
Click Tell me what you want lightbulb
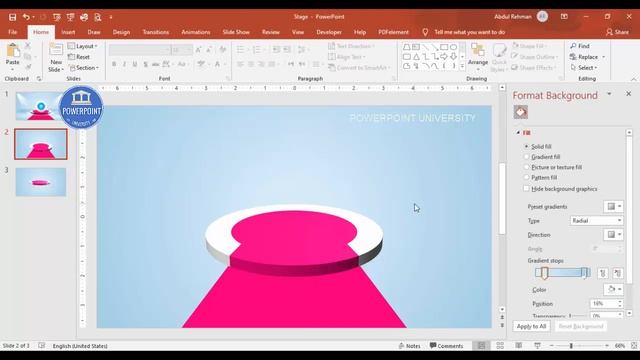(425, 32)
